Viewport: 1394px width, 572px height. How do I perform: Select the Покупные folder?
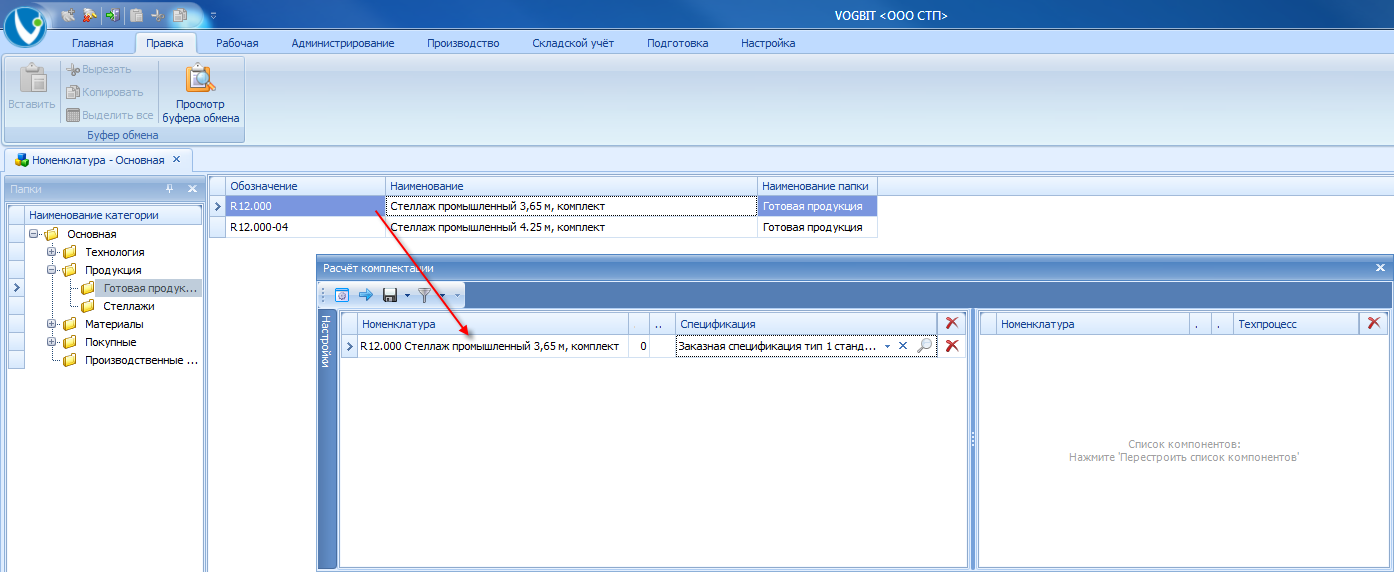111,342
